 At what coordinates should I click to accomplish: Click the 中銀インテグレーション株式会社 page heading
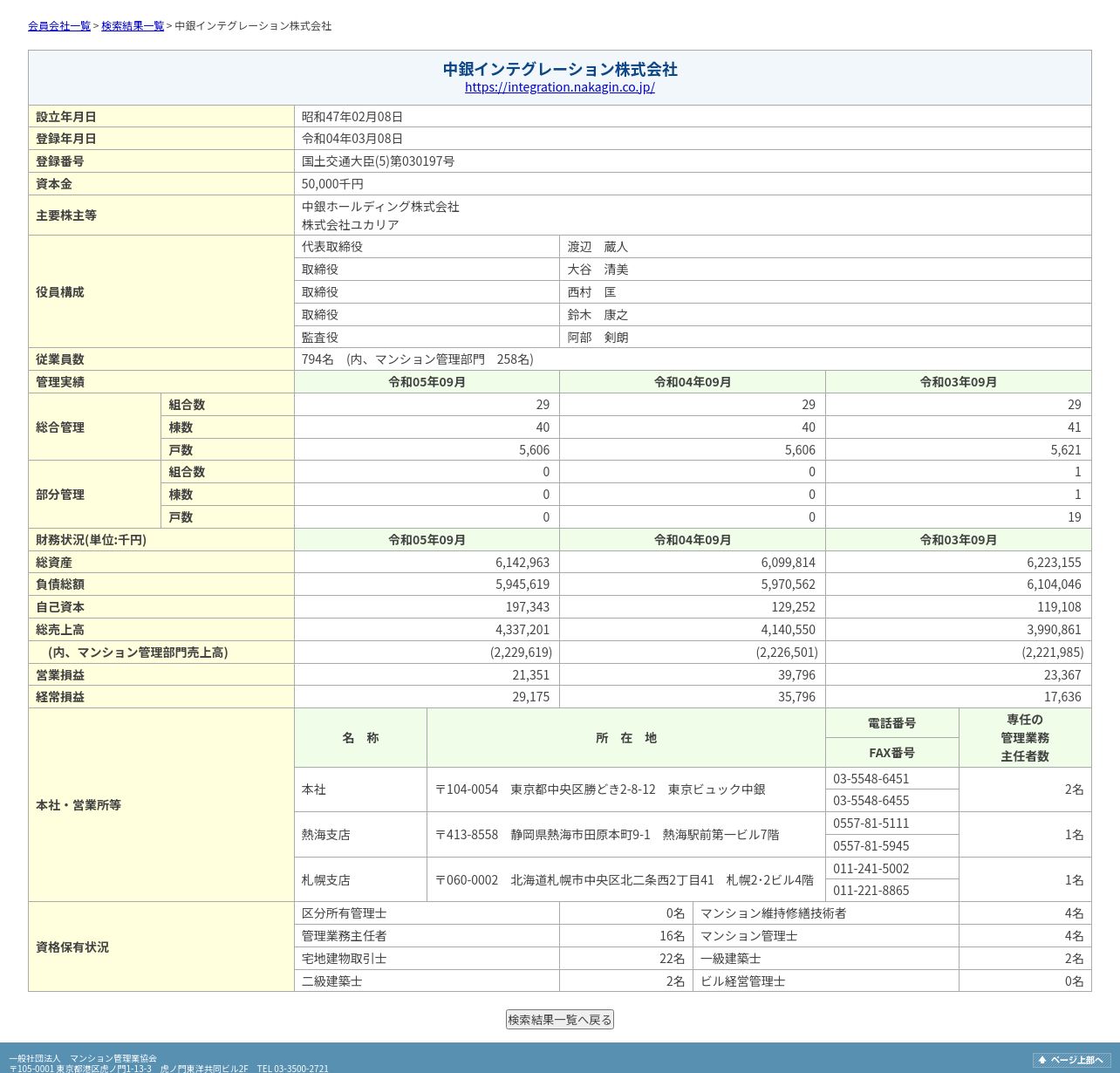(x=560, y=69)
